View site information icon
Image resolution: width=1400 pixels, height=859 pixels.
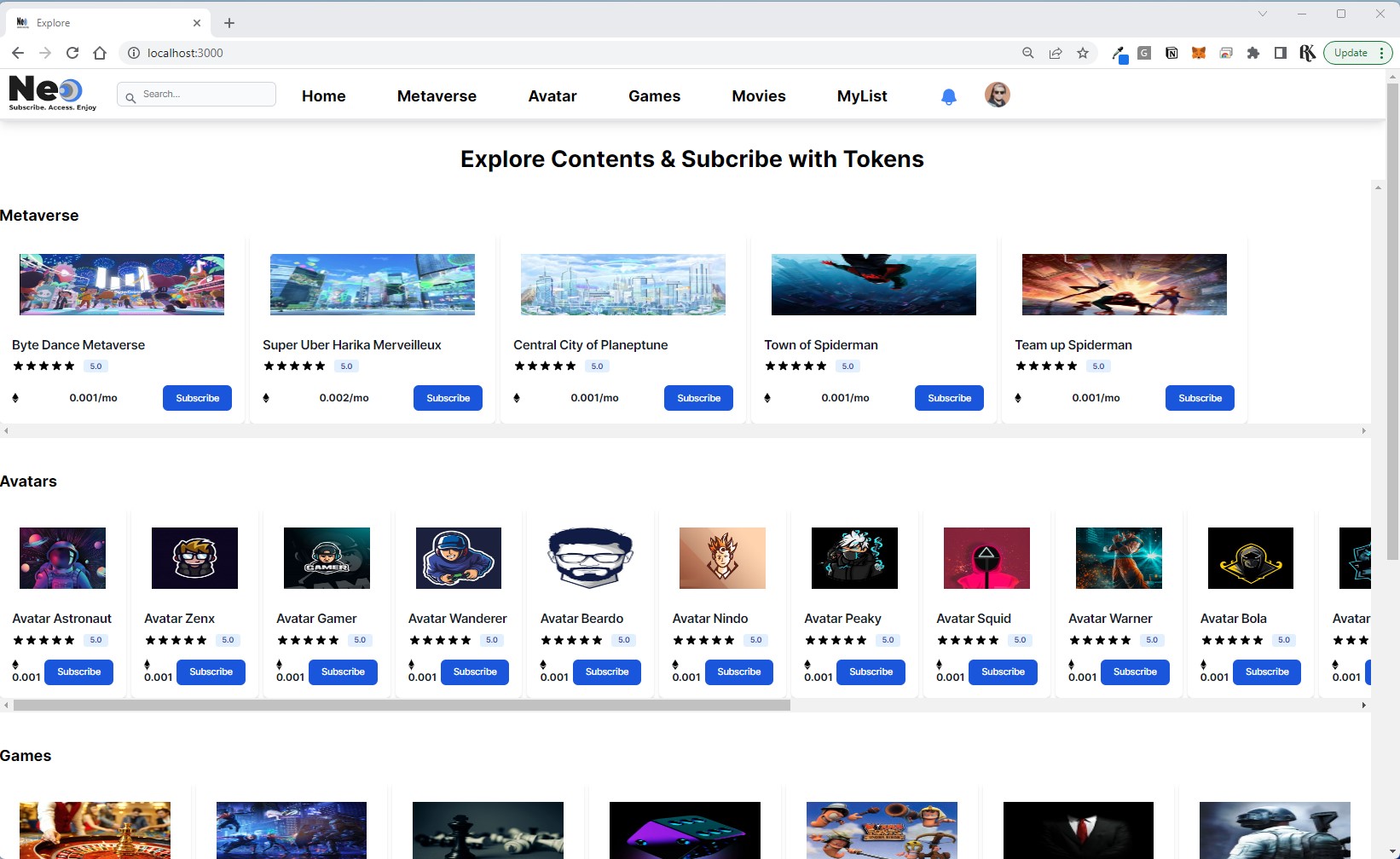[x=134, y=53]
